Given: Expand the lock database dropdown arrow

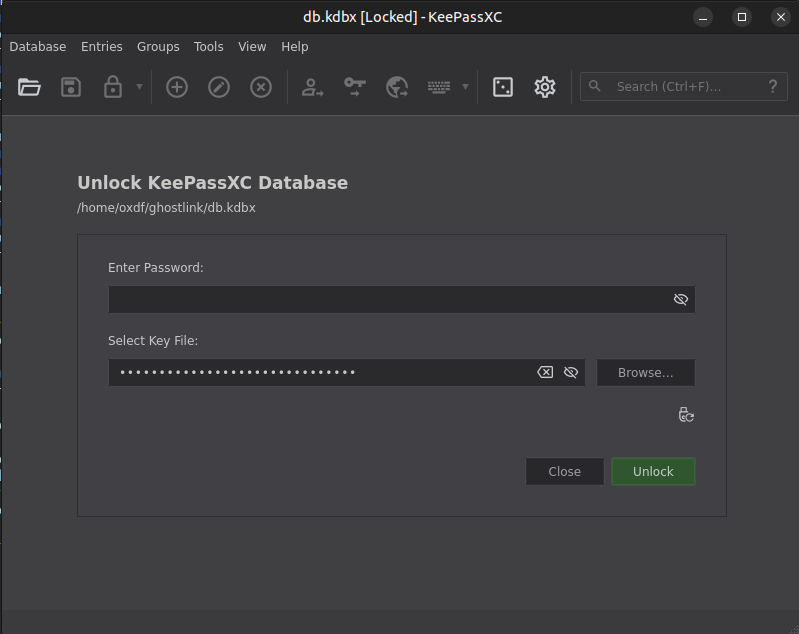Looking at the screenshot, I should (139, 87).
